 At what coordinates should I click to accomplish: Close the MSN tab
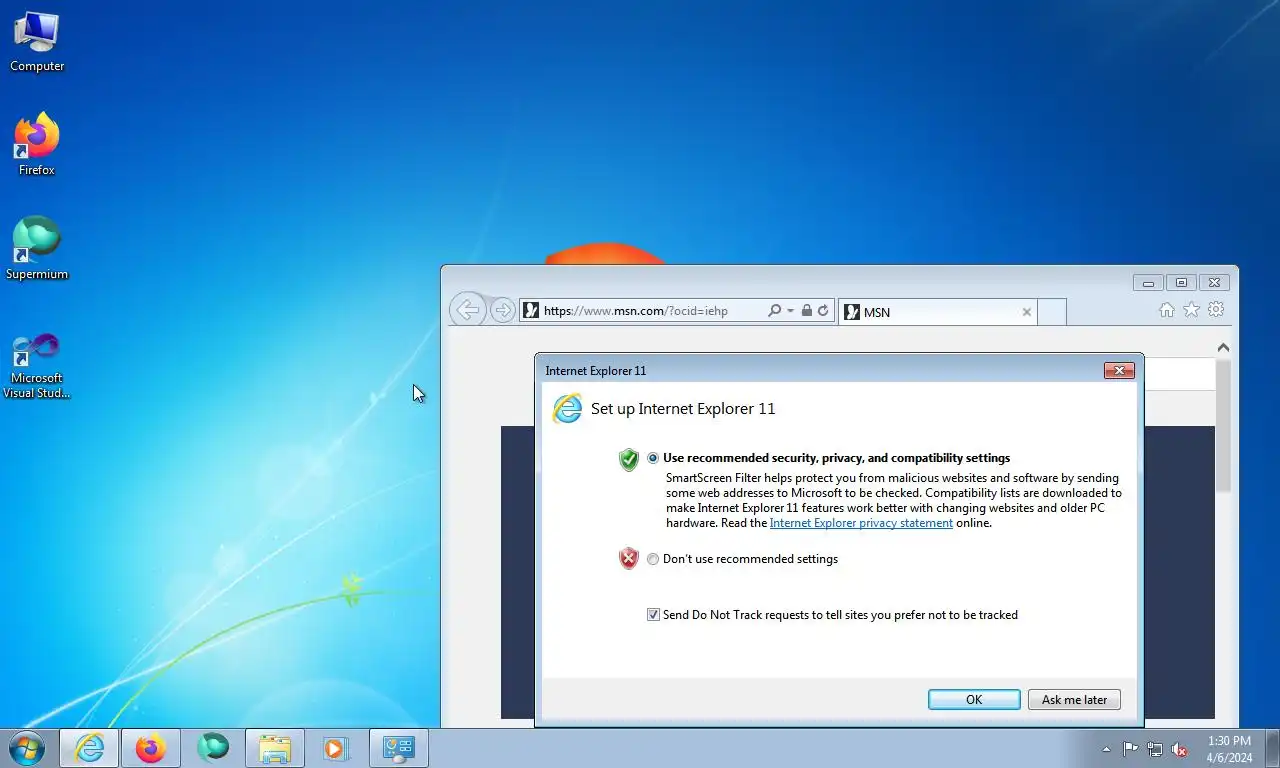[x=1026, y=312]
